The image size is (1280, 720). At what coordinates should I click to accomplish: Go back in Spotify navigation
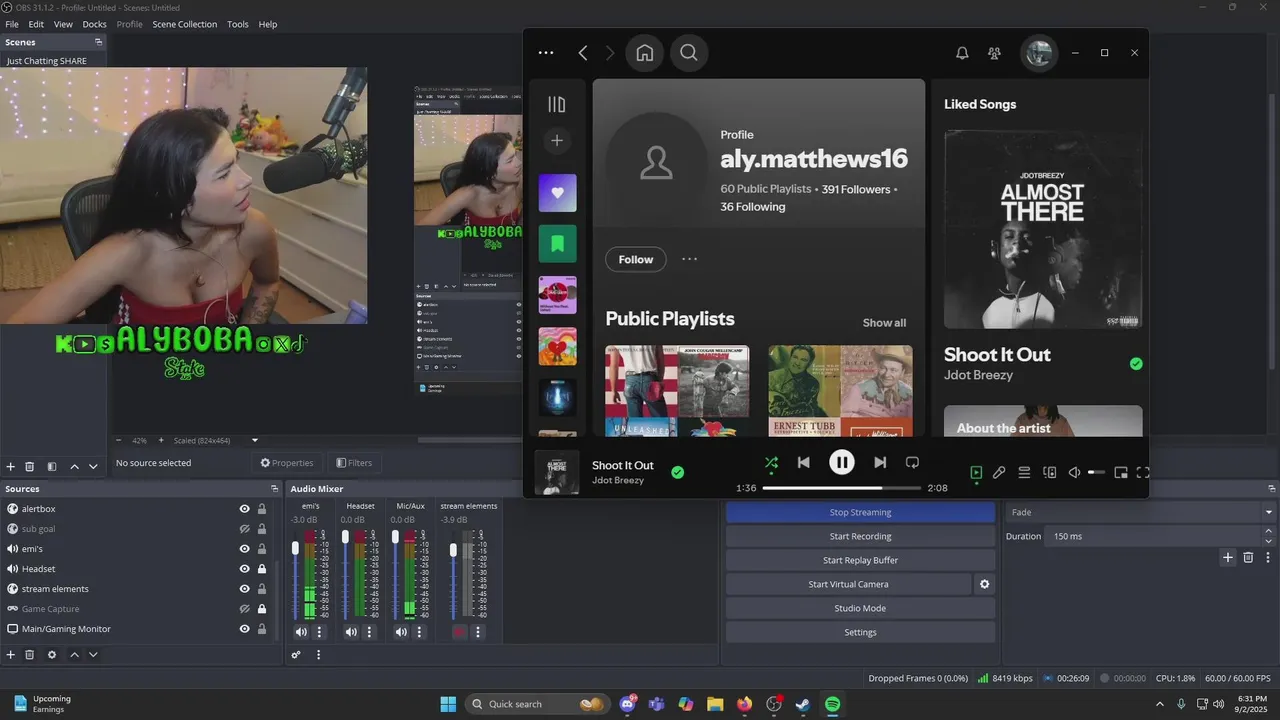click(x=583, y=53)
